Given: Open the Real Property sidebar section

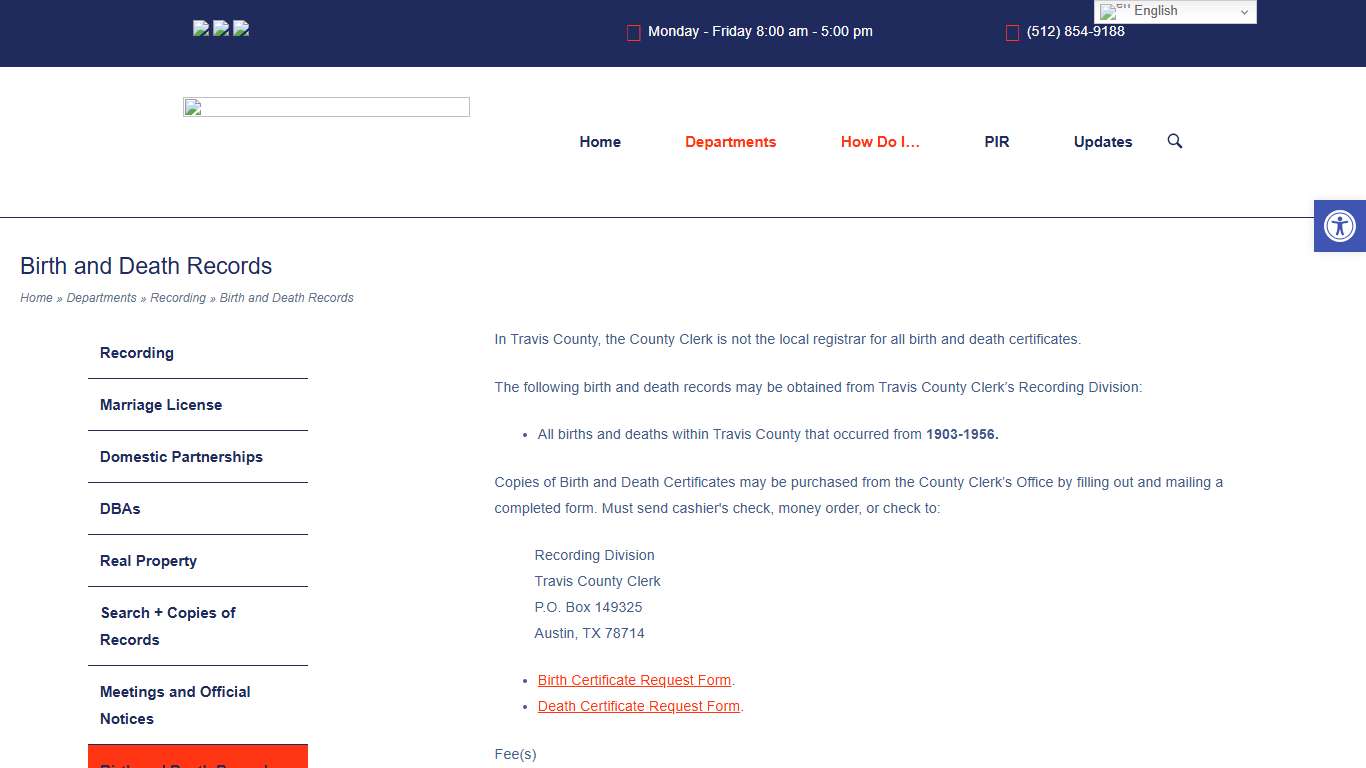Looking at the screenshot, I should 147,561.
